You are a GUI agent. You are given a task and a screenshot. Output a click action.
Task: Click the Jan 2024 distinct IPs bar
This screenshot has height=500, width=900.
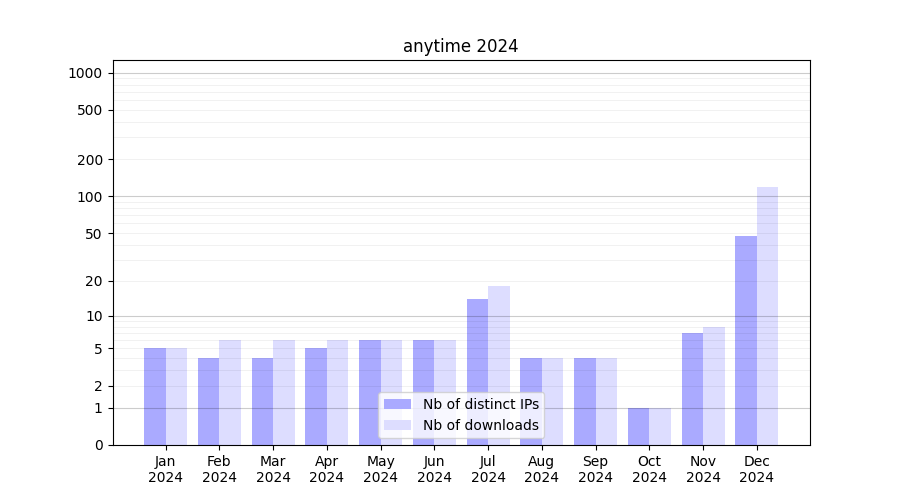(155, 396)
